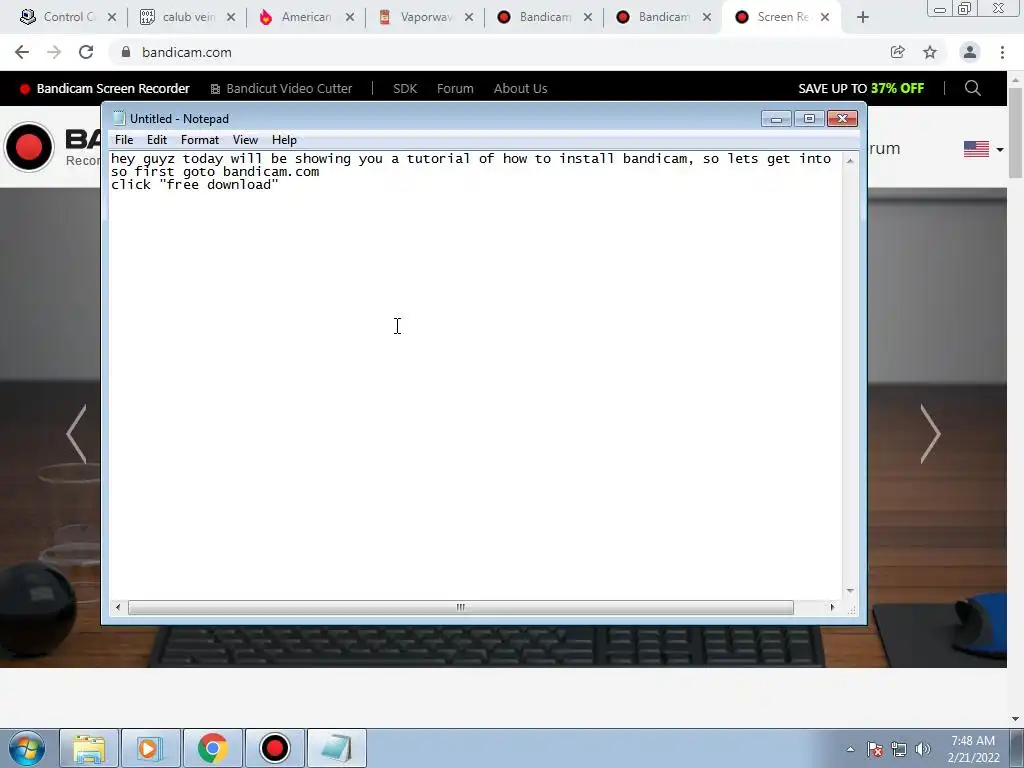Click the Notepad scroll-left arrow
The width and height of the screenshot is (1024, 768).
point(118,607)
